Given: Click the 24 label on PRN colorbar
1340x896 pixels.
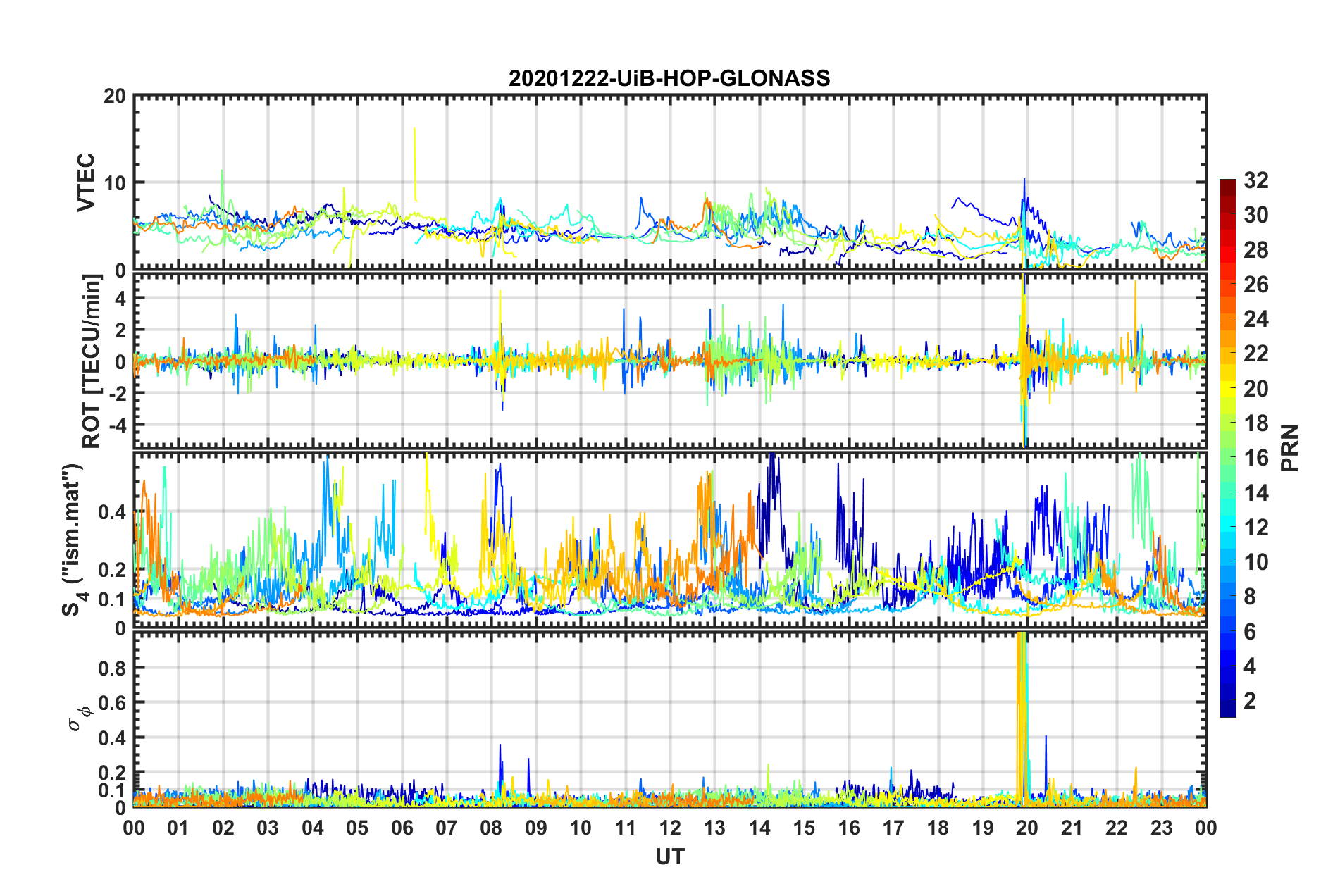Looking at the screenshot, I should 1255,319.
